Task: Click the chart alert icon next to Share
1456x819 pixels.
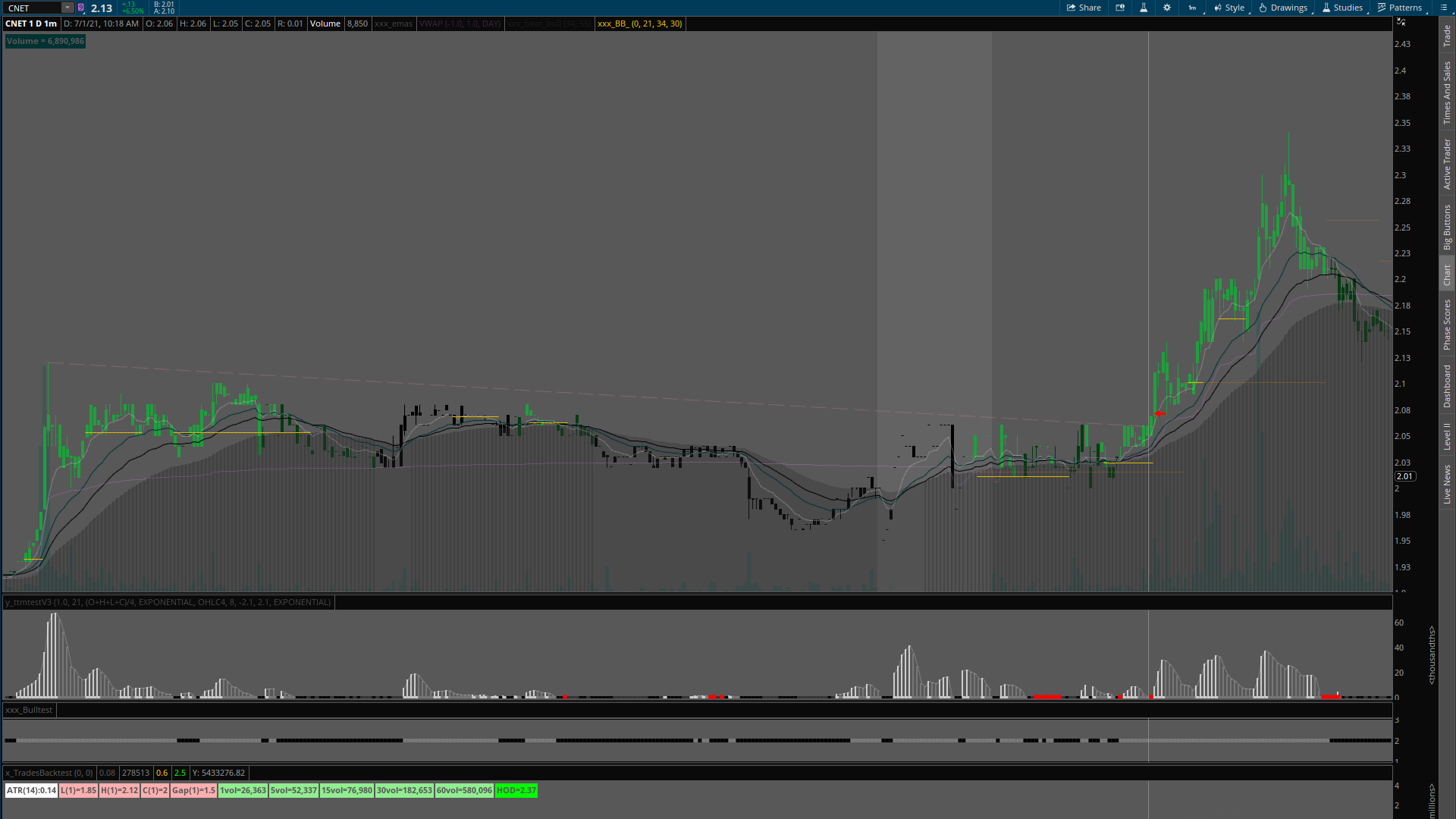Action: (1120, 8)
